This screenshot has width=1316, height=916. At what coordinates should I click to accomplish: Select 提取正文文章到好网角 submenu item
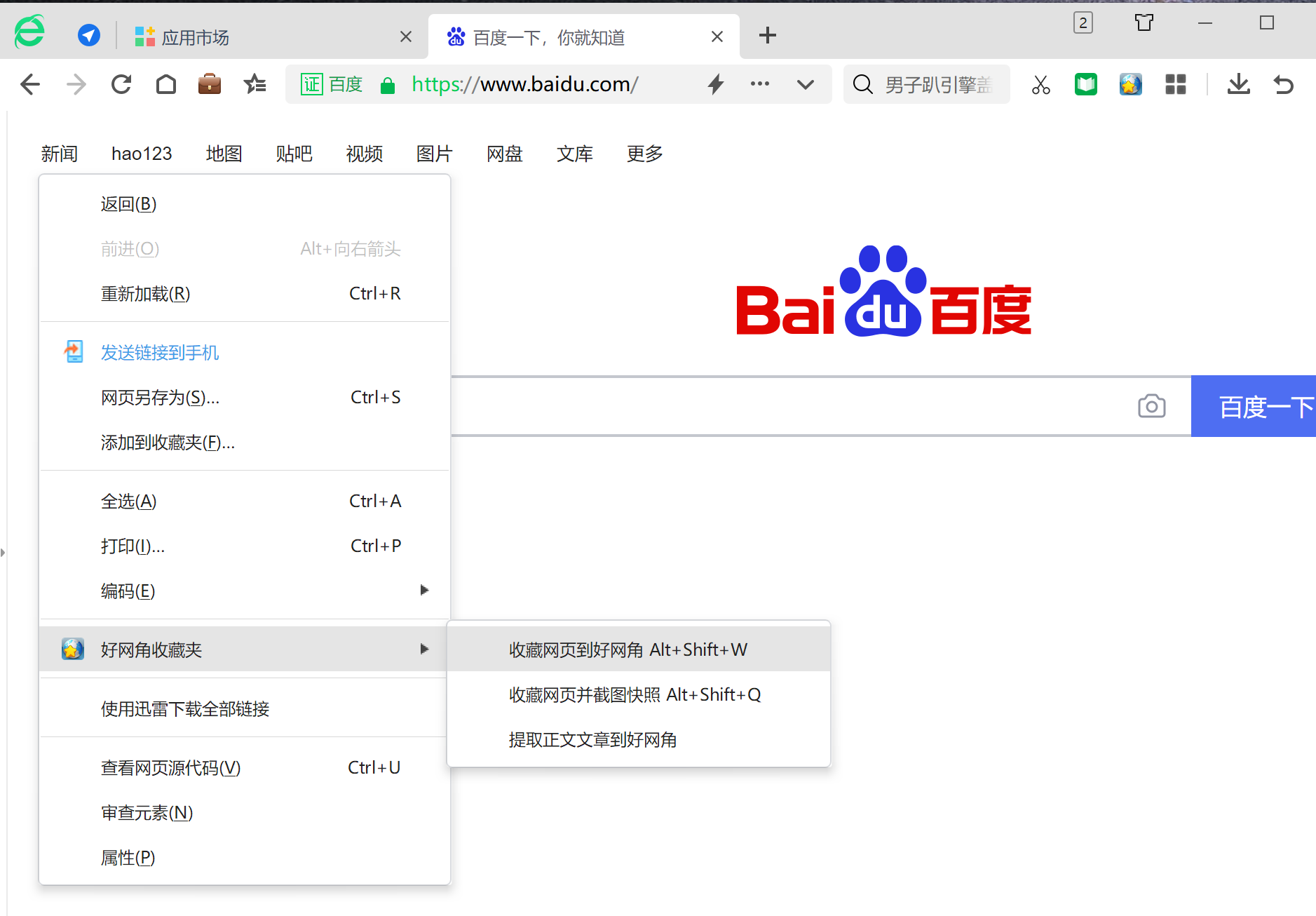coord(639,739)
